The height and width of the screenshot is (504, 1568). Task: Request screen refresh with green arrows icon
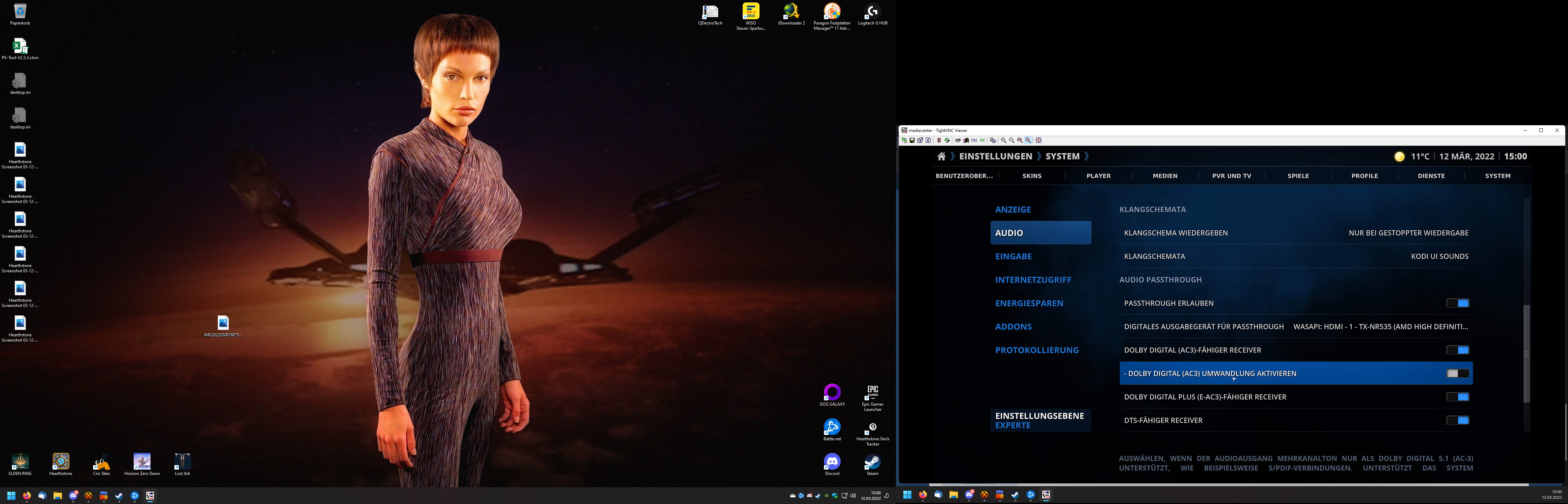point(947,141)
